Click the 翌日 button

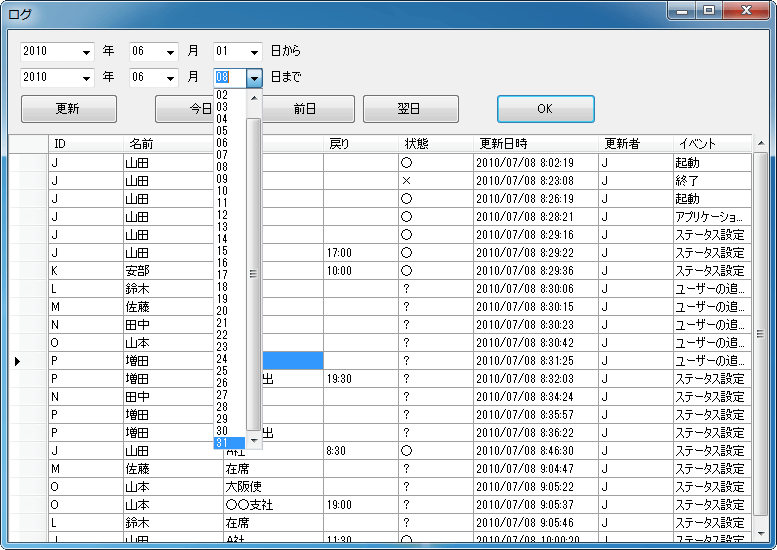[411, 109]
